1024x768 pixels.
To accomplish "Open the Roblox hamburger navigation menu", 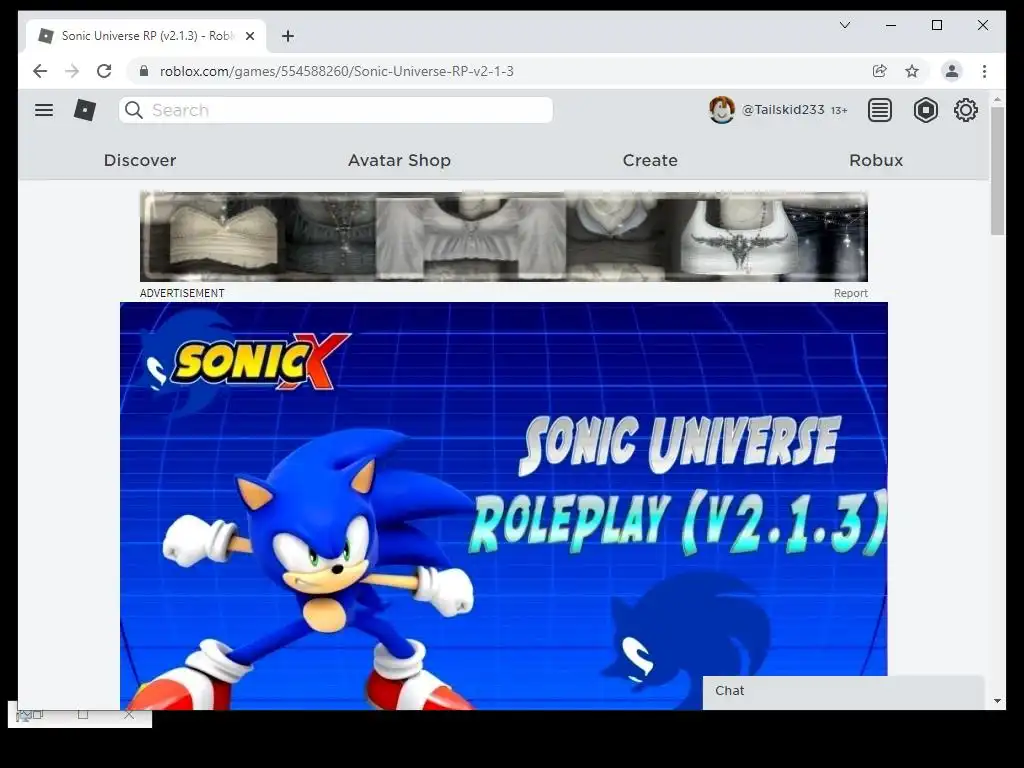I will [44, 110].
